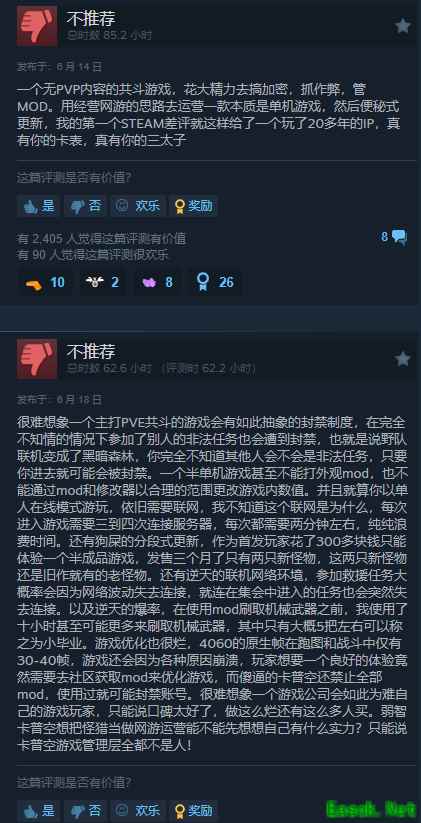Vote 否 on the second review
The image size is (421, 823).
tap(85, 810)
